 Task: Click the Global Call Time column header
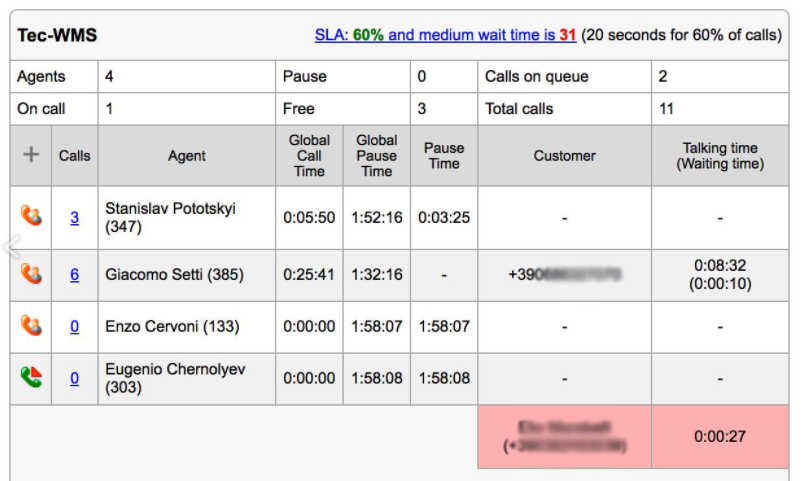[309, 155]
